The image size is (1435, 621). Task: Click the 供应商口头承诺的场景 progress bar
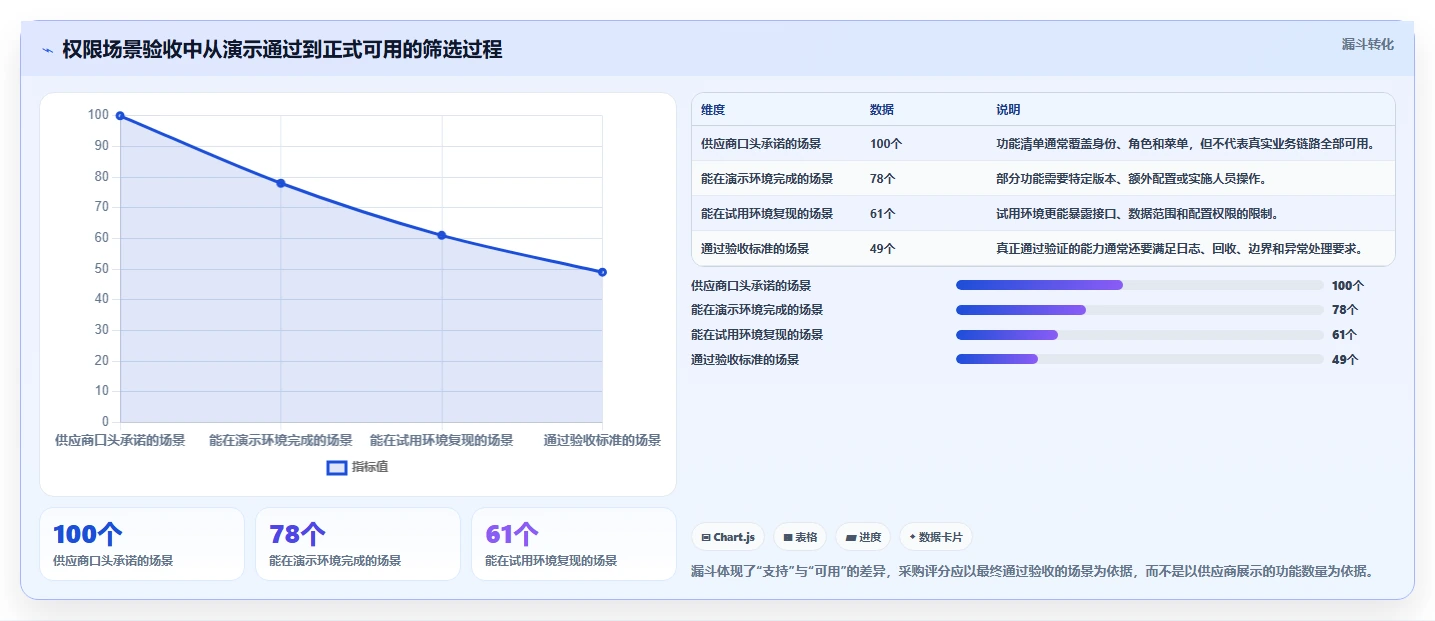point(1140,285)
